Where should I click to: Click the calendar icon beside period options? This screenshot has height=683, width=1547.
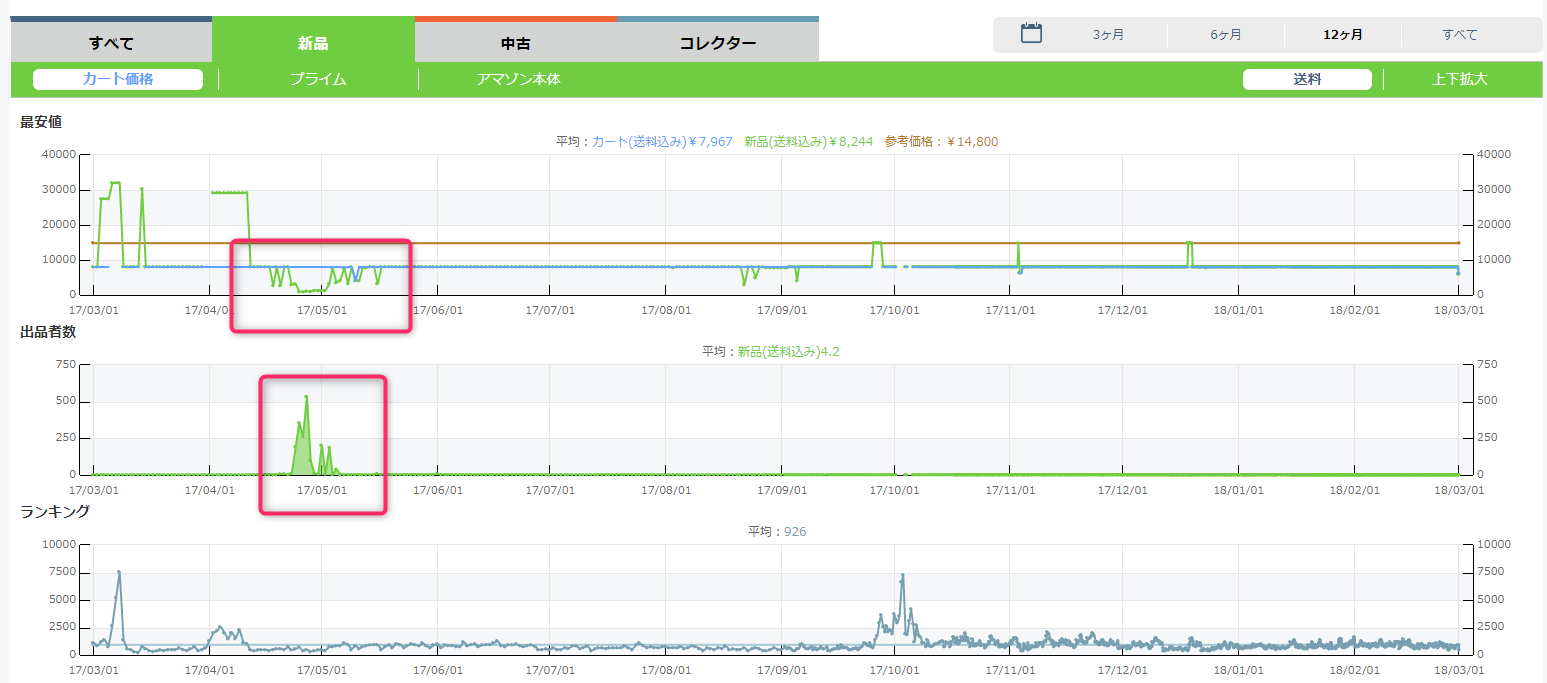point(1031,34)
